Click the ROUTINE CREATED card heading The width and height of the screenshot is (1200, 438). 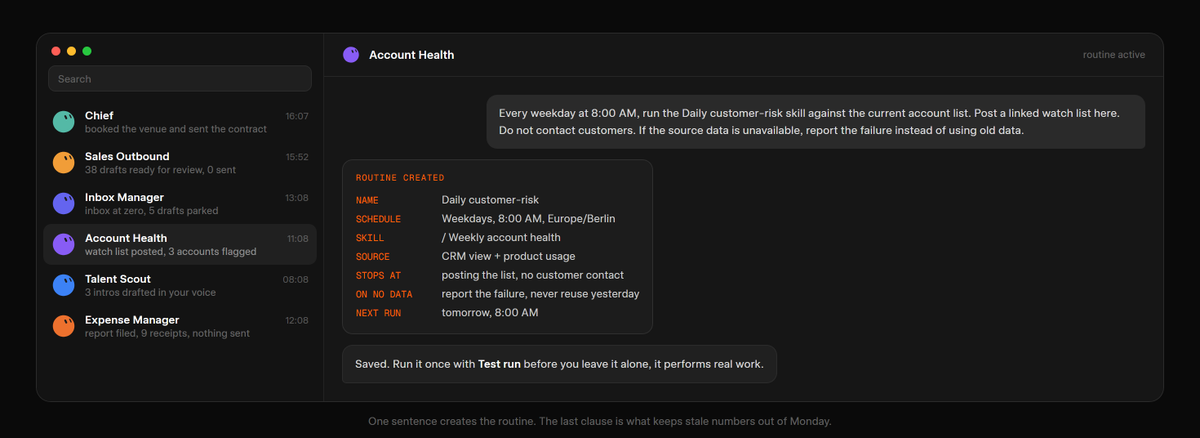(400, 178)
